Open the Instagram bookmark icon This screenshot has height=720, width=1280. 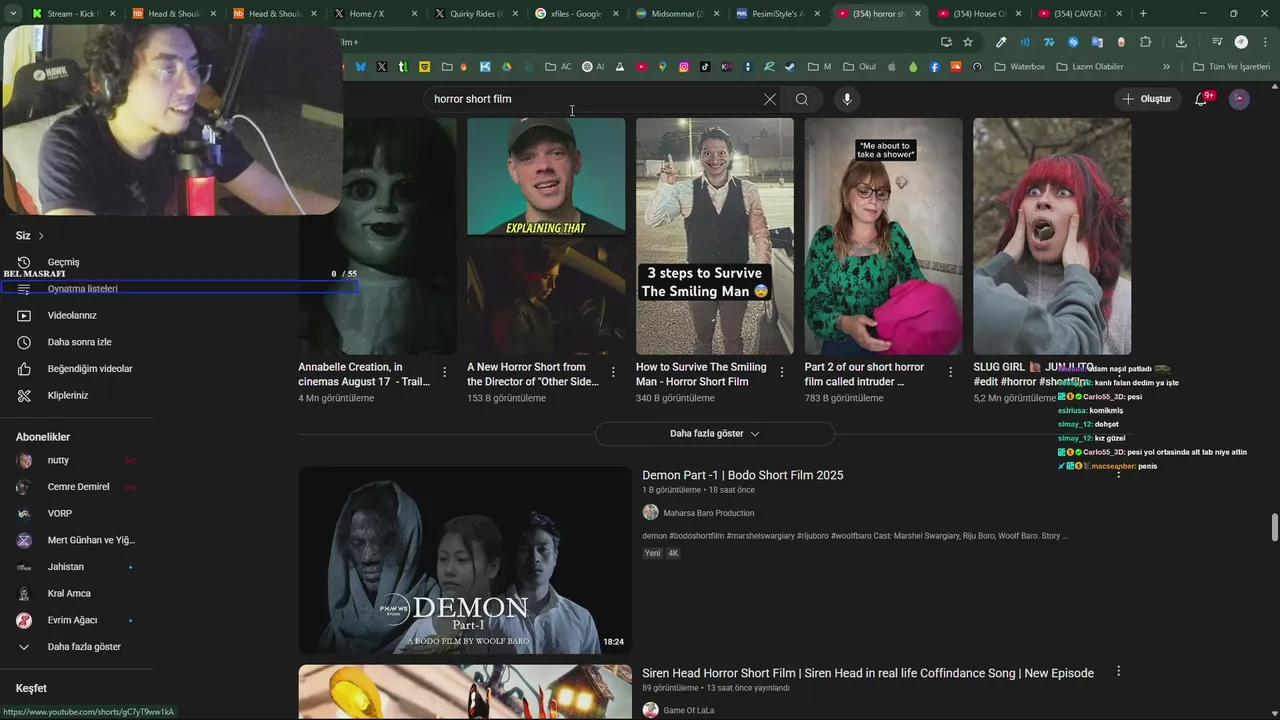tap(684, 67)
